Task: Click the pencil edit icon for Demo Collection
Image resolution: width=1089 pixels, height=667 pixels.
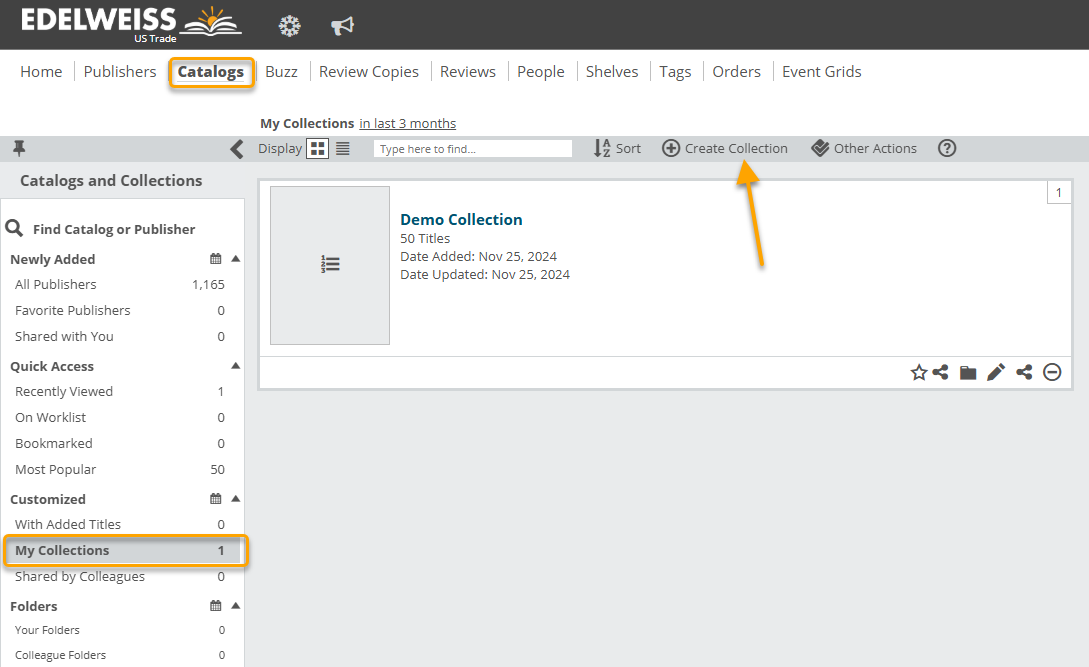Action: 996,372
